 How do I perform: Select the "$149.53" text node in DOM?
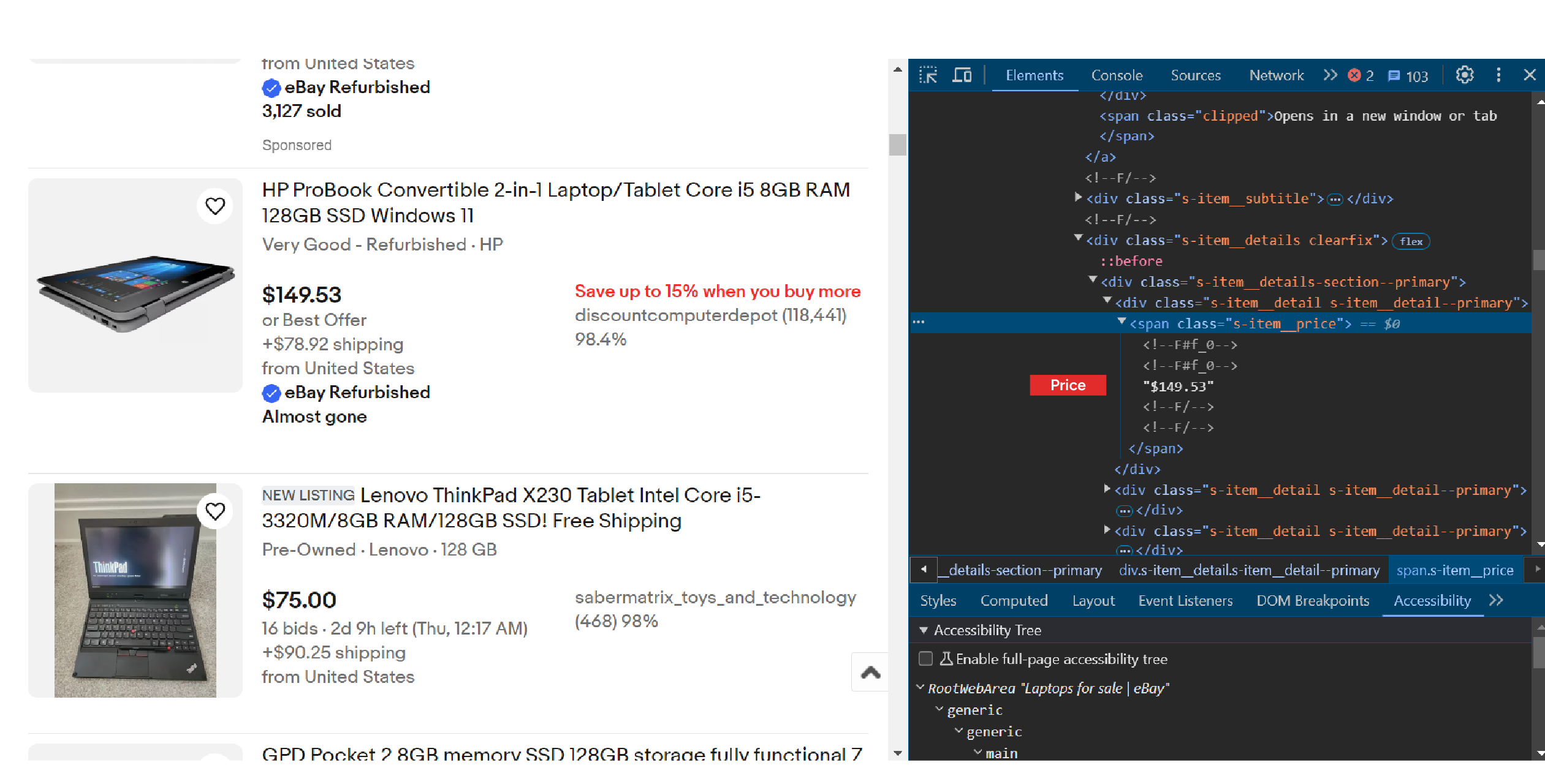[x=1177, y=386]
